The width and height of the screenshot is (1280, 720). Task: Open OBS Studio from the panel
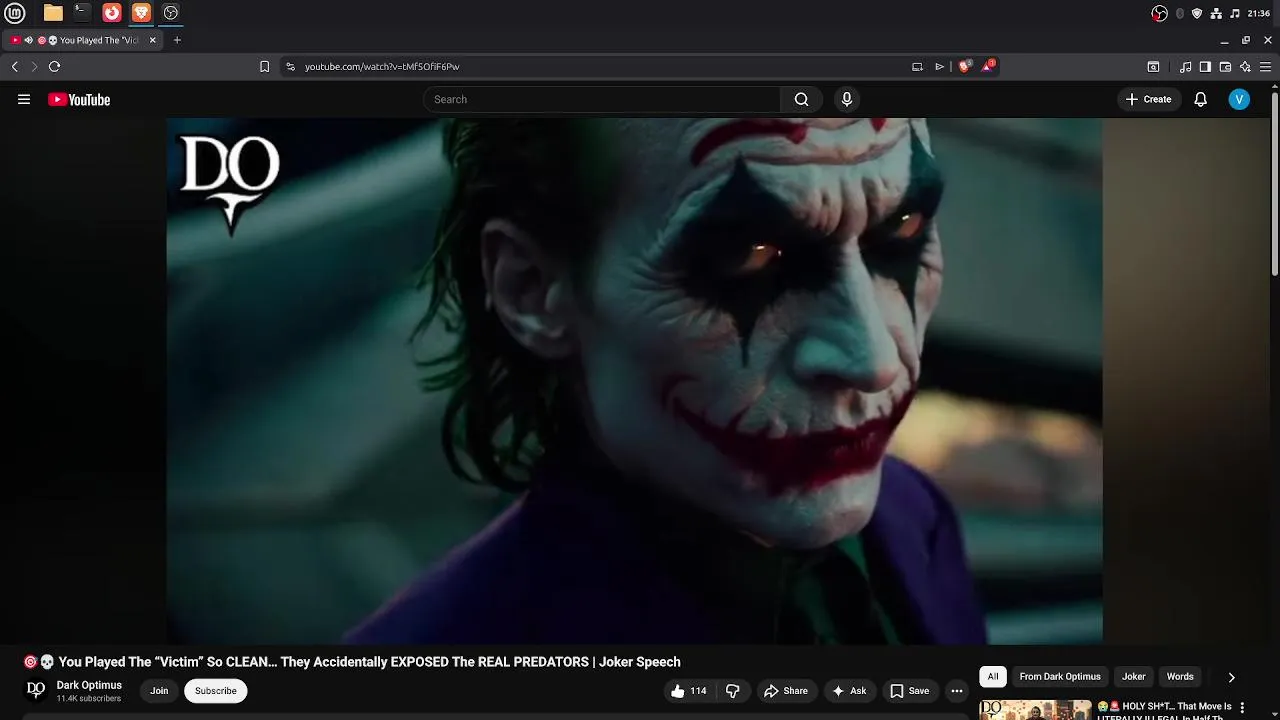[x=171, y=13]
